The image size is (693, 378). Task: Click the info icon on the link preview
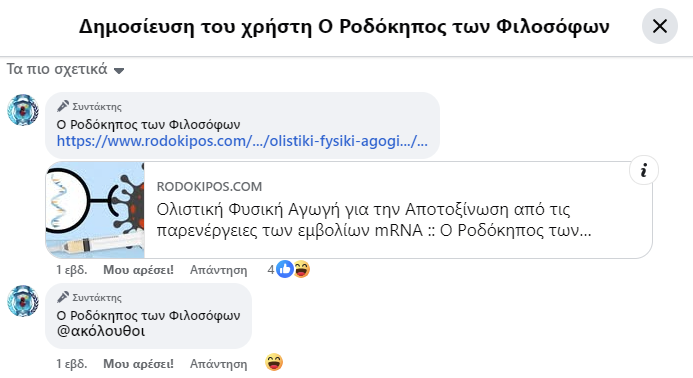coord(644,170)
